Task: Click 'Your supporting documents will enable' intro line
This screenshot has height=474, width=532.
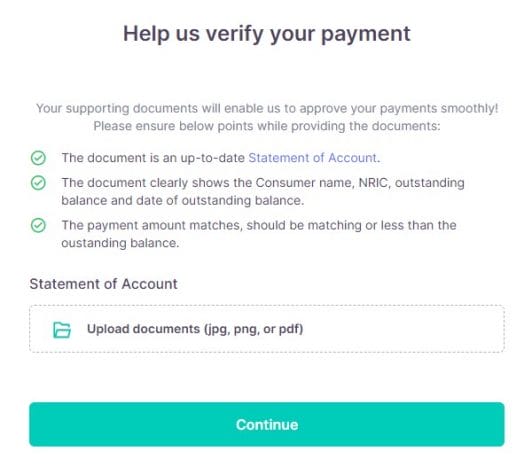Action: coord(267,109)
